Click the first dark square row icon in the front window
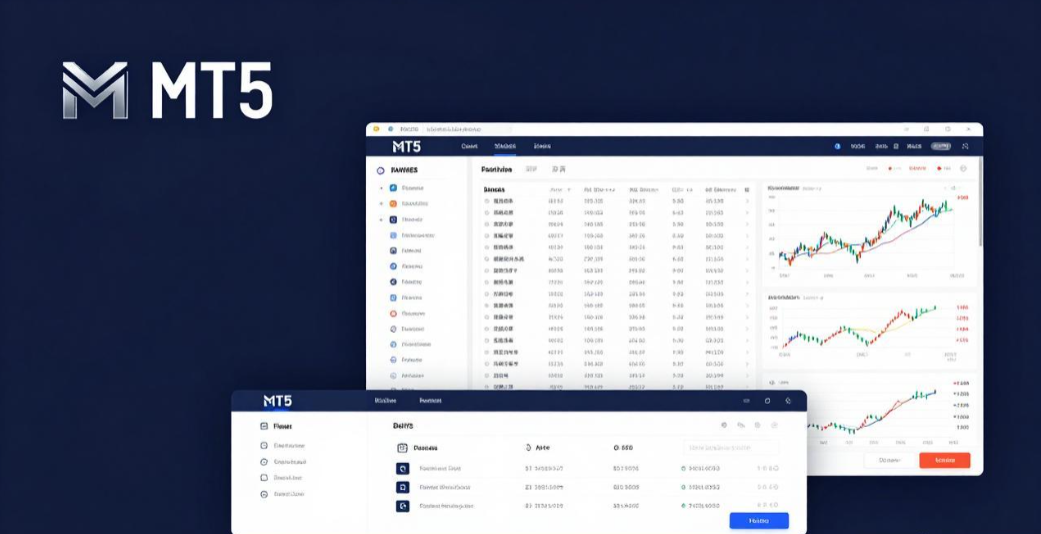This screenshot has height=534, width=1041. tap(403, 468)
